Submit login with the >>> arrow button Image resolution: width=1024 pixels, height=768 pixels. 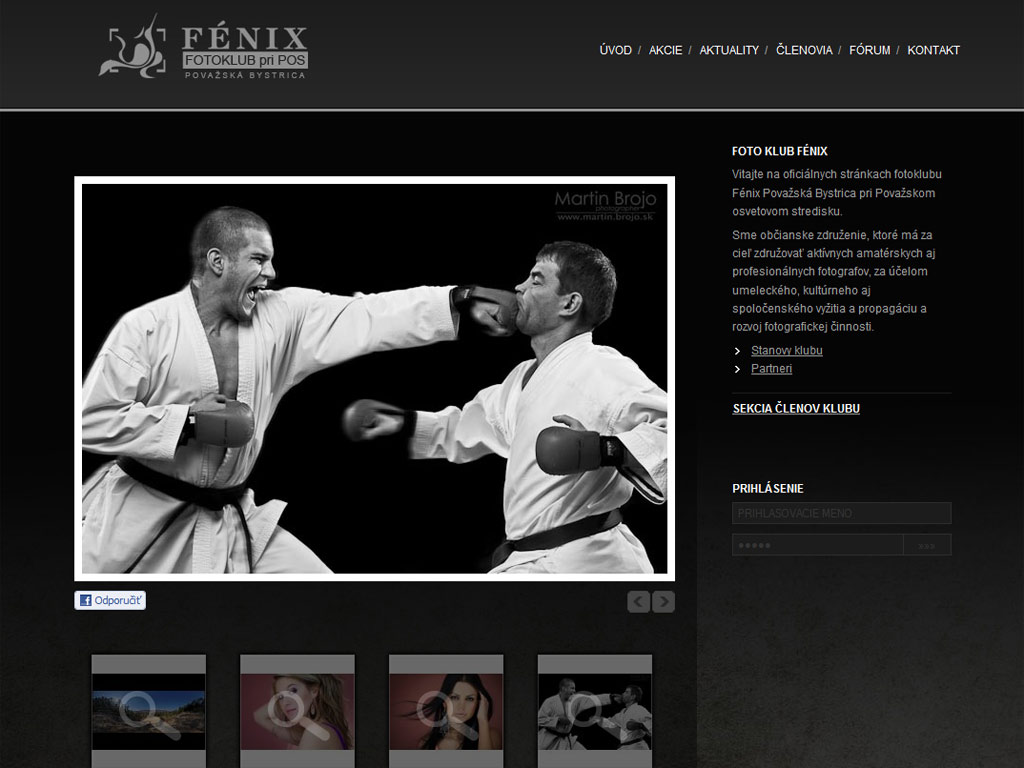927,545
